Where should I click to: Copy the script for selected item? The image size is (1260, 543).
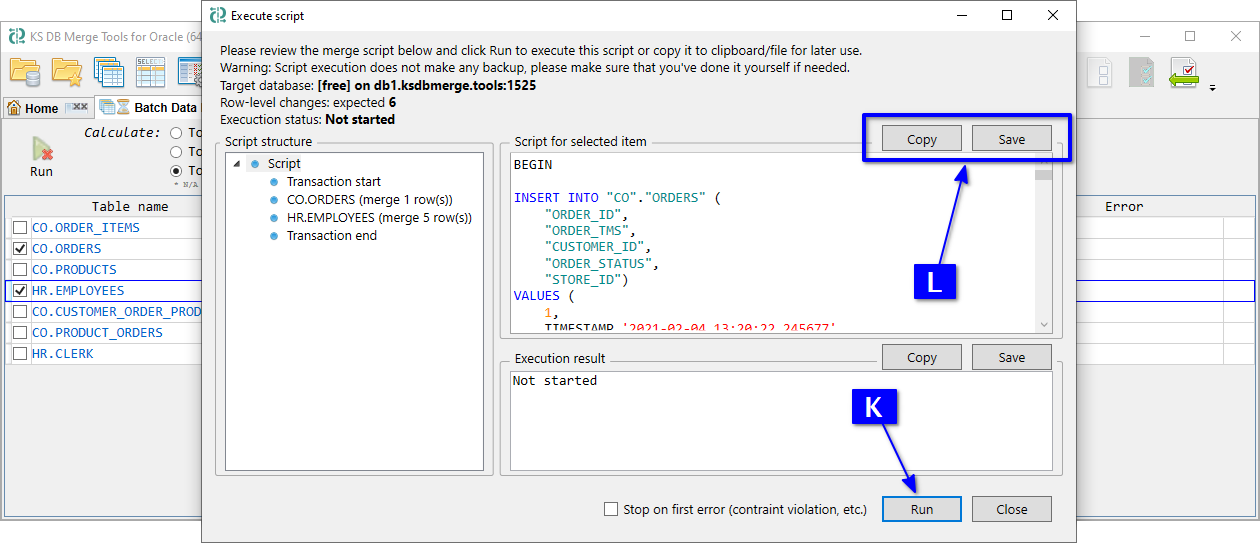pos(921,139)
